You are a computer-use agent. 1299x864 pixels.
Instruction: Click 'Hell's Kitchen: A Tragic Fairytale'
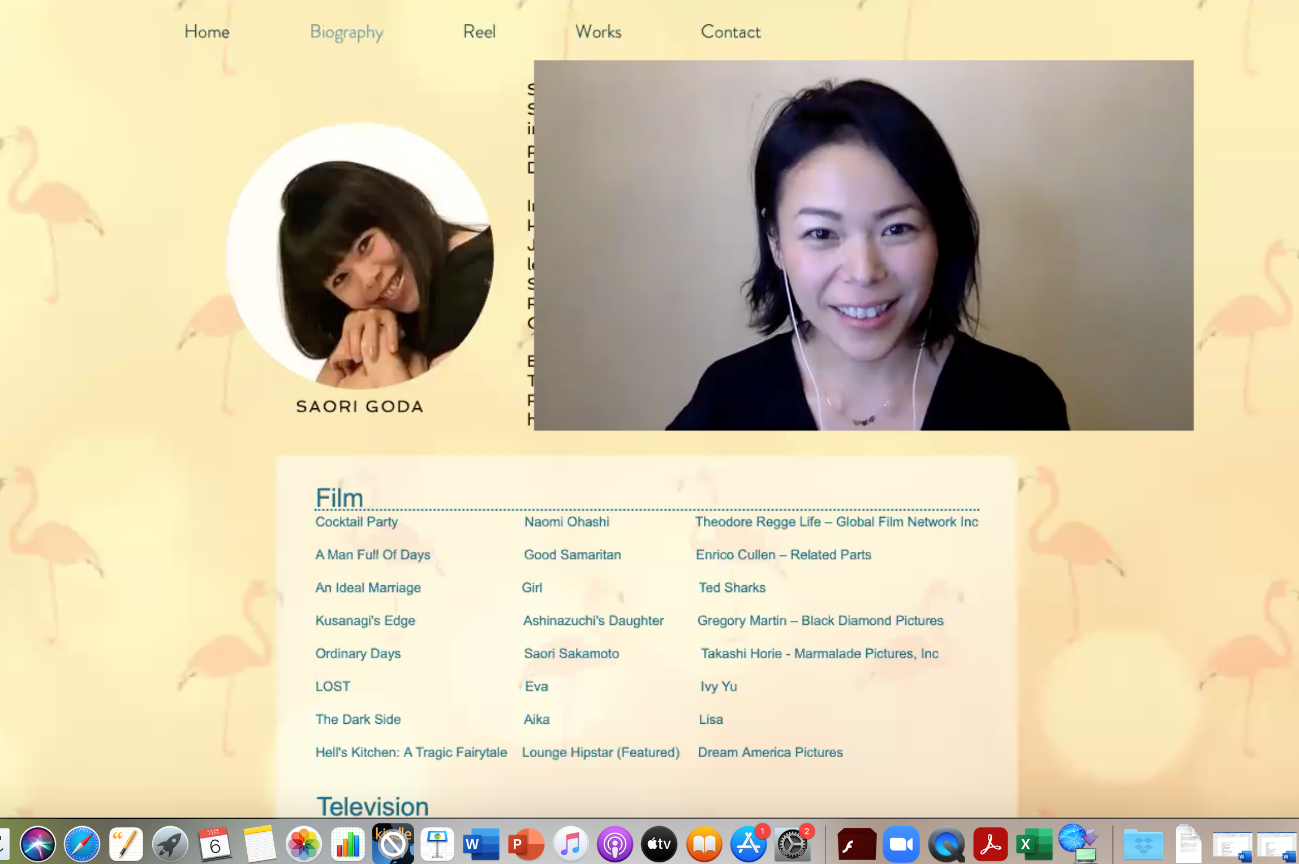(x=411, y=753)
